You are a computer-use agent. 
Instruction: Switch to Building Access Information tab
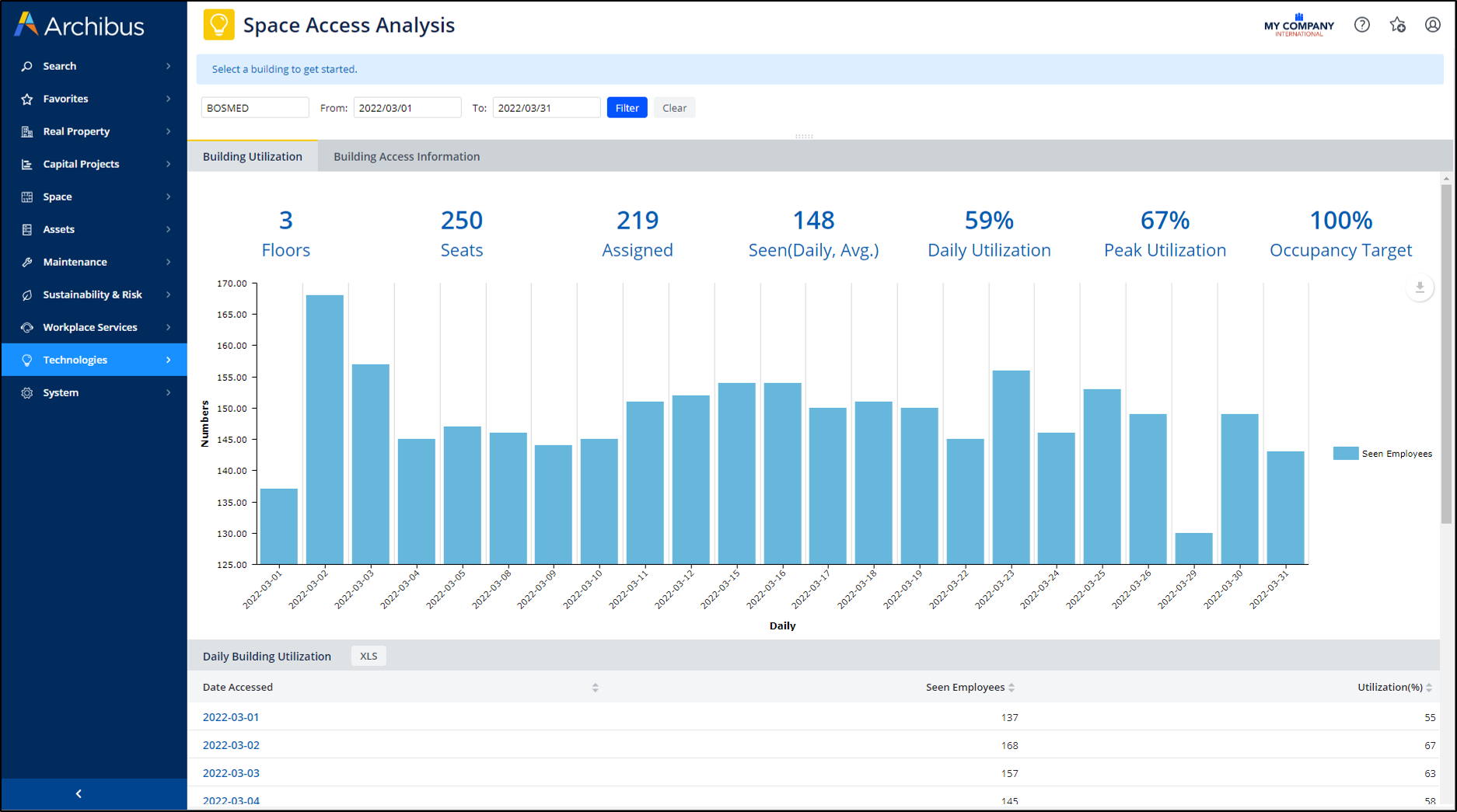pyautogui.click(x=407, y=156)
